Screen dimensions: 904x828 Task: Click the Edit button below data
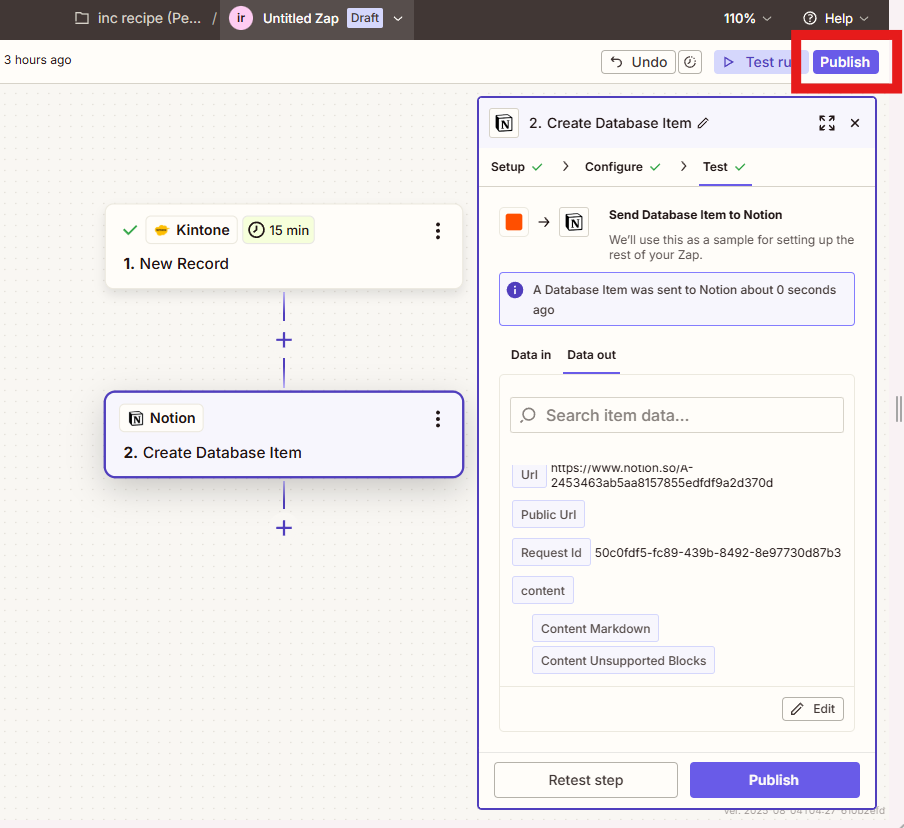pyautogui.click(x=813, y=709)
